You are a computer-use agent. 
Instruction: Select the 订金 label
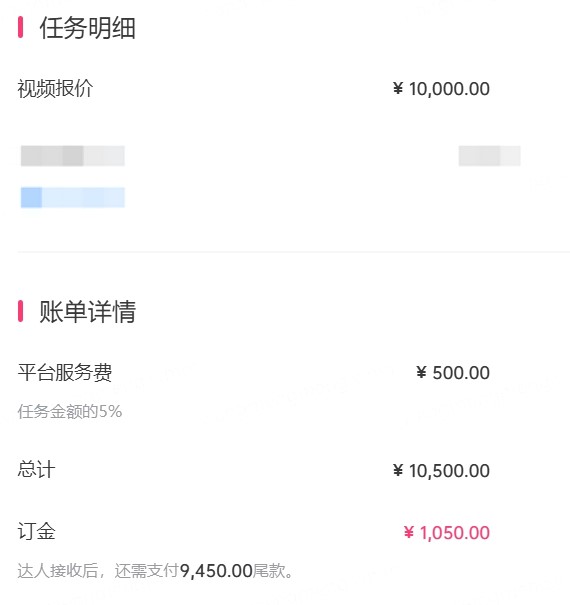(36, 531)
